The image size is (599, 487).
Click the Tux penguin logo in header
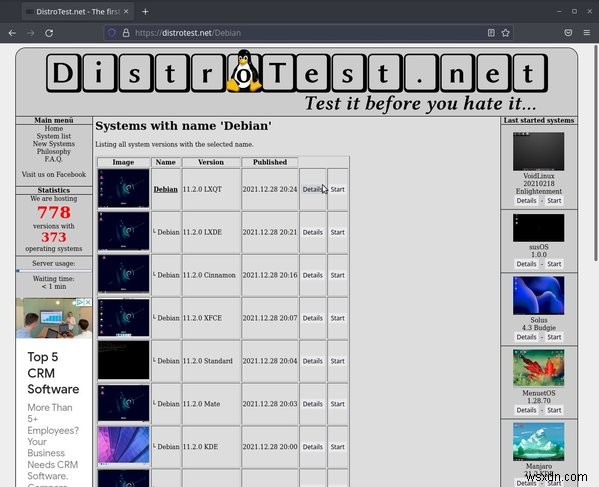[x=244, y=71]
